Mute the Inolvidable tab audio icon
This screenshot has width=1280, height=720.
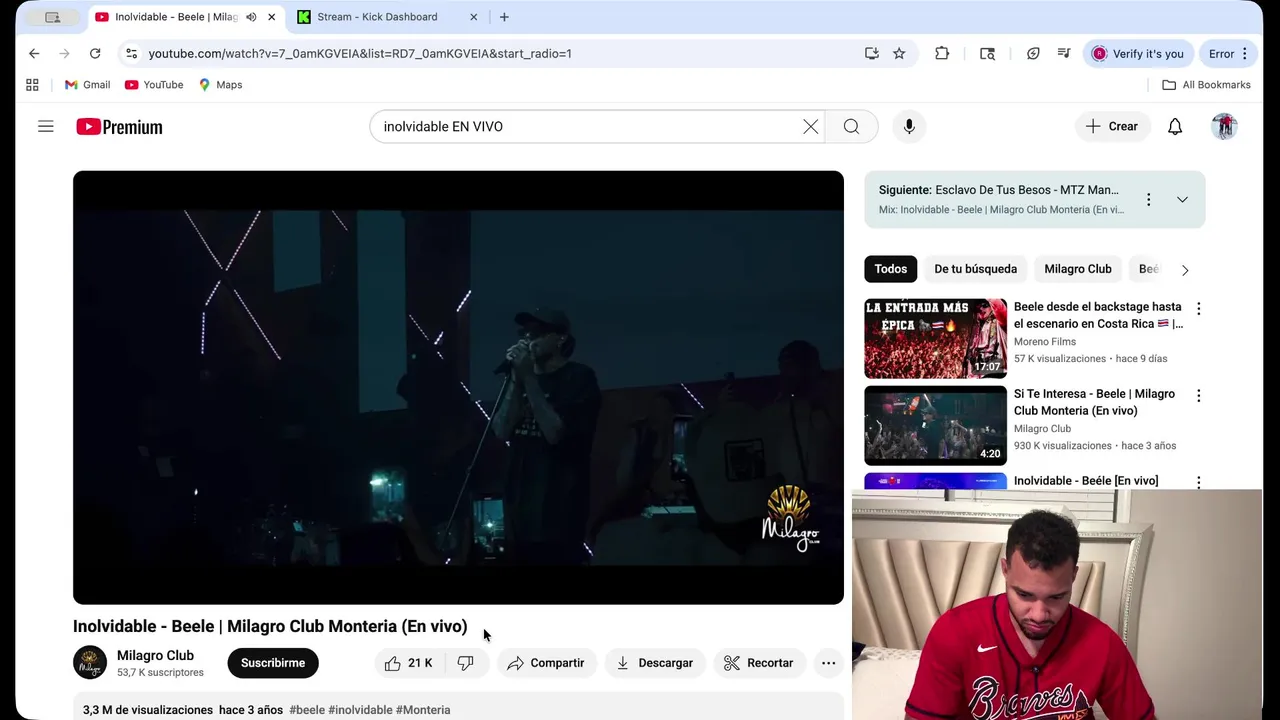click(x=251, y=17)
